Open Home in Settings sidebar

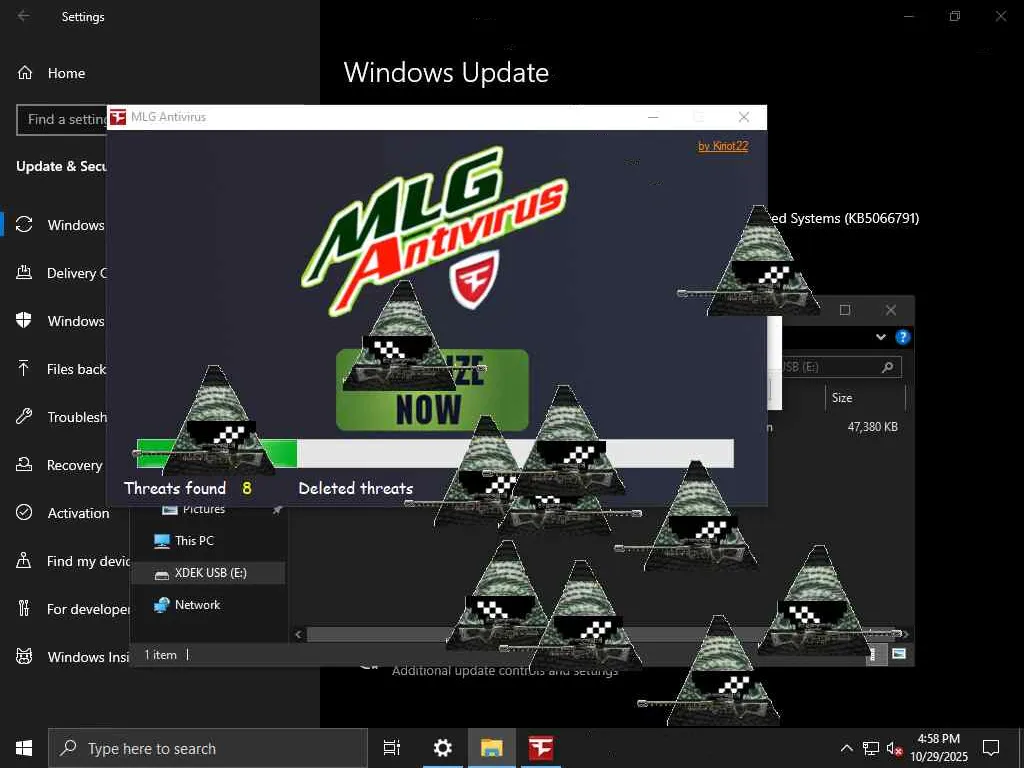[66, 73]
